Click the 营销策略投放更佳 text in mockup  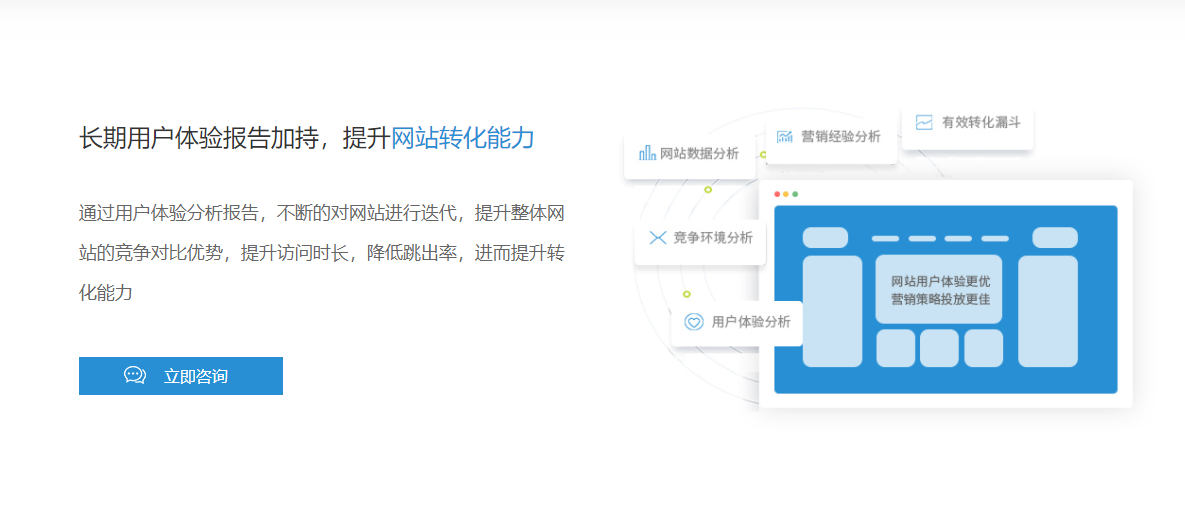pyautogui.click(x=939, y=299)
